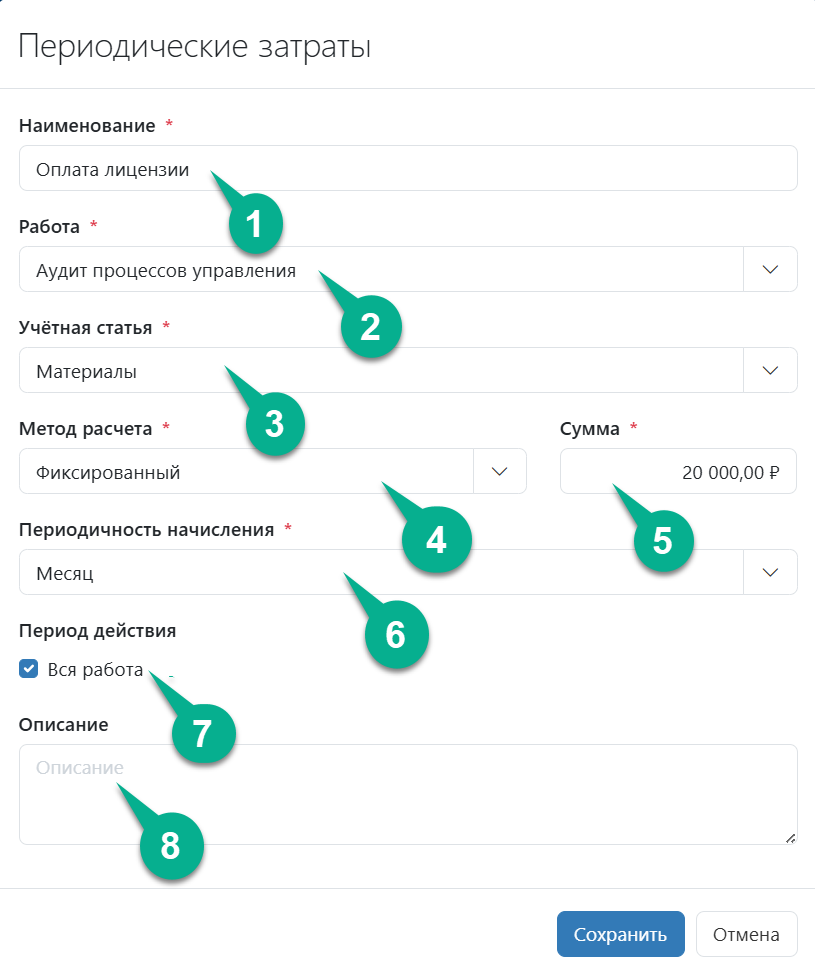Uncheck the Вся работа checkbox
Image resolution: width=815 pixels, height=972 pixels.
click(x=29, y=669)
